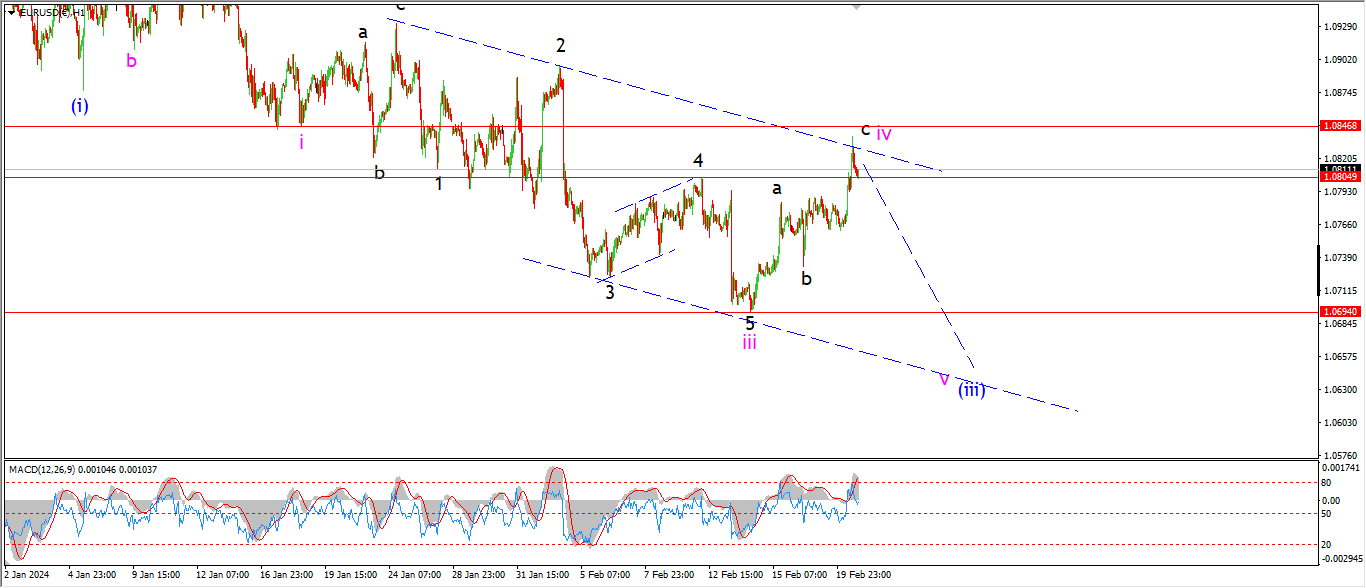Select the magenta b wave label
The height and width of the screenshot is (588, 1366).
pyautogui.click(x=131, y=60)
